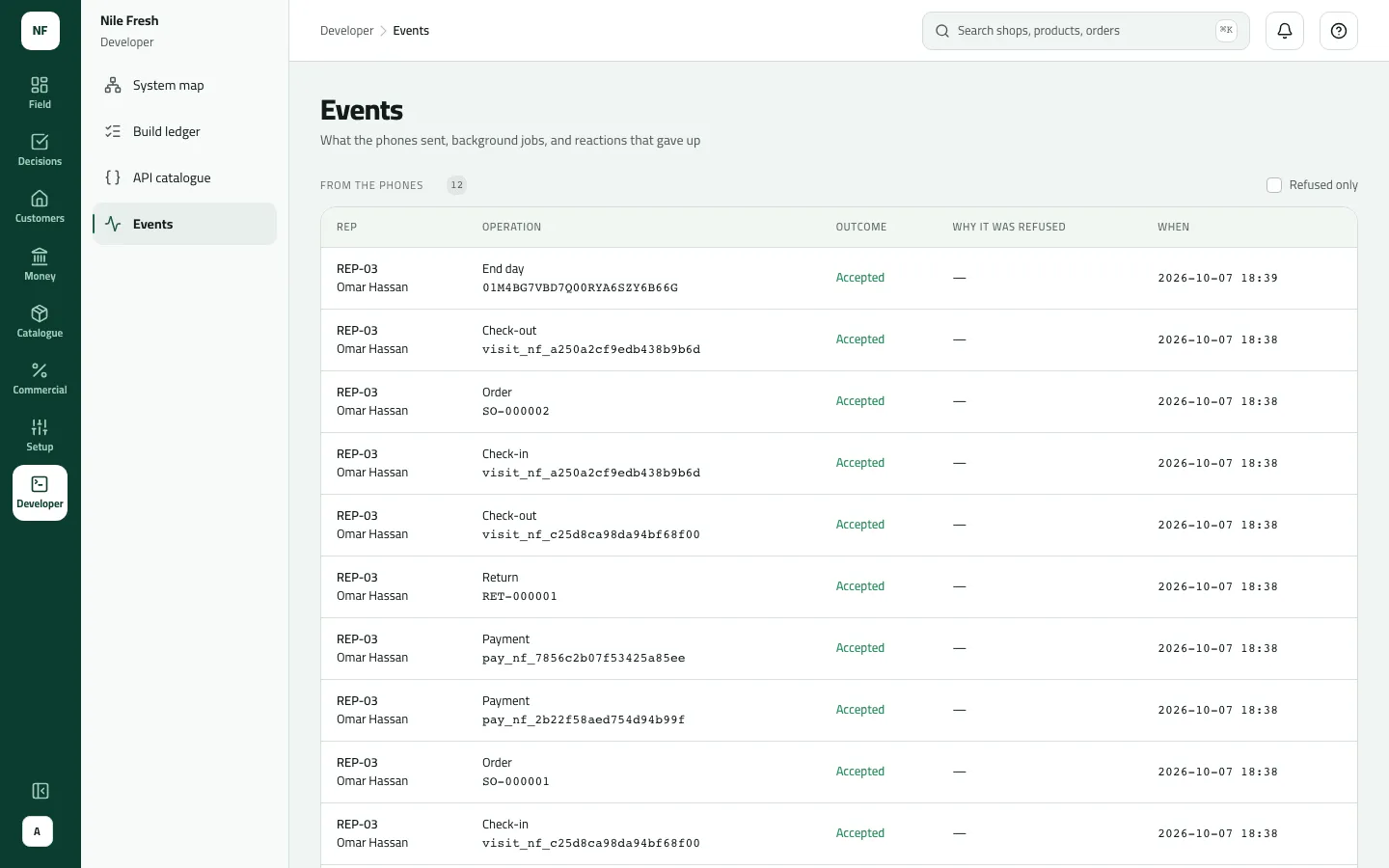The height and width of the screenshot is (868, 1389).
Task: Select return RET-000001
Action: [520, 596]
